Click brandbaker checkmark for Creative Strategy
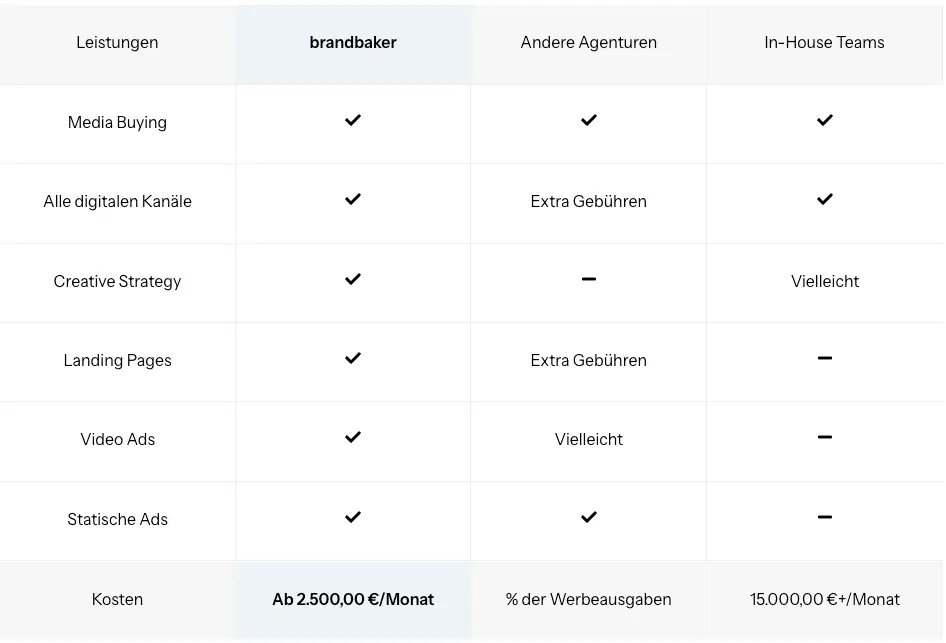Image resolution: width=946 pixels, height=643 pixels. click(353, 279)
